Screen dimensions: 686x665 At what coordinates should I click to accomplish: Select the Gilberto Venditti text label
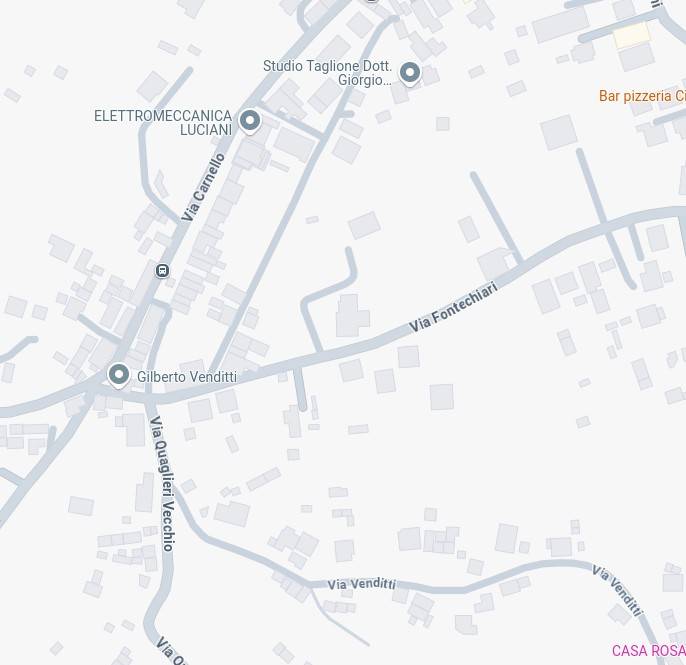187,377
